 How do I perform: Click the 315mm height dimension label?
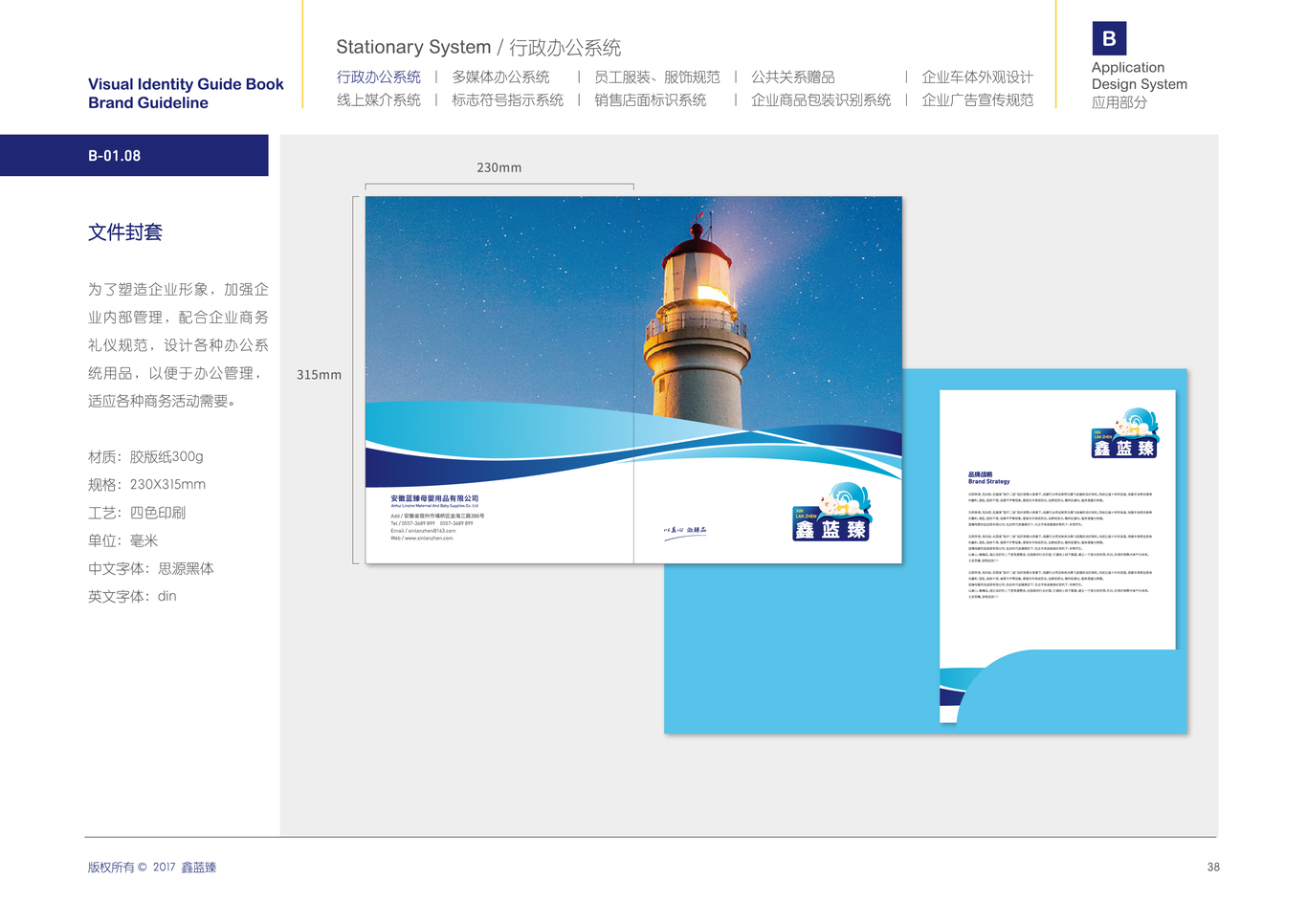319,375
